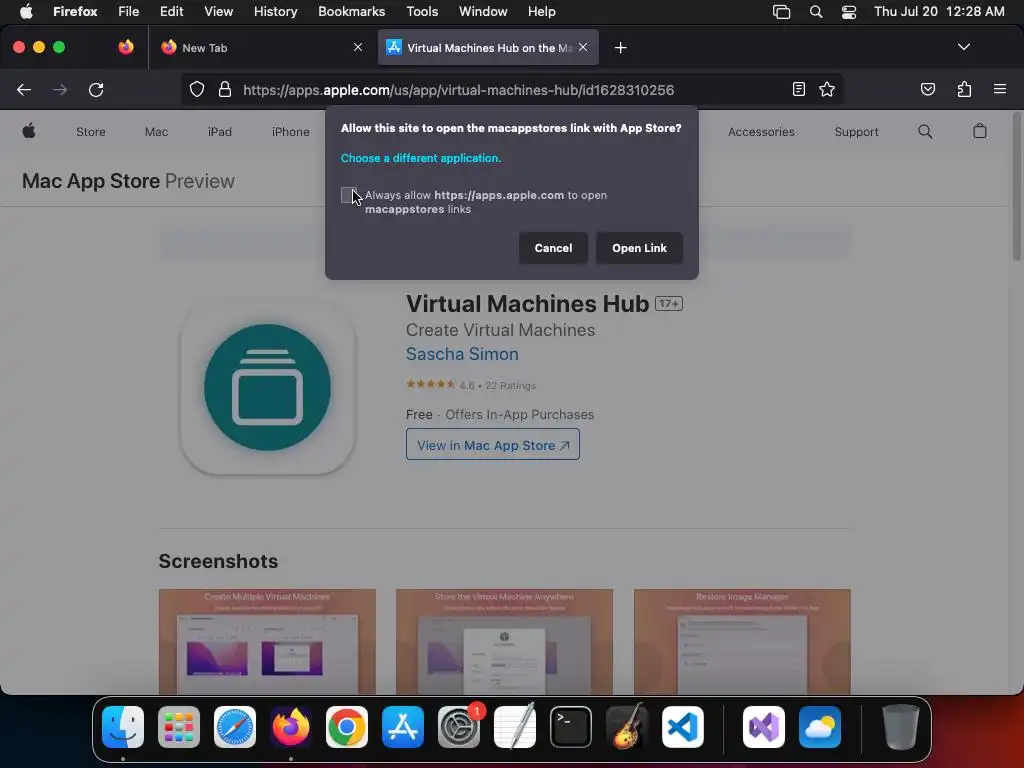Open Create Multiple Virtual Machines screenshot
1024x768 pixels.
coord(267,641)
